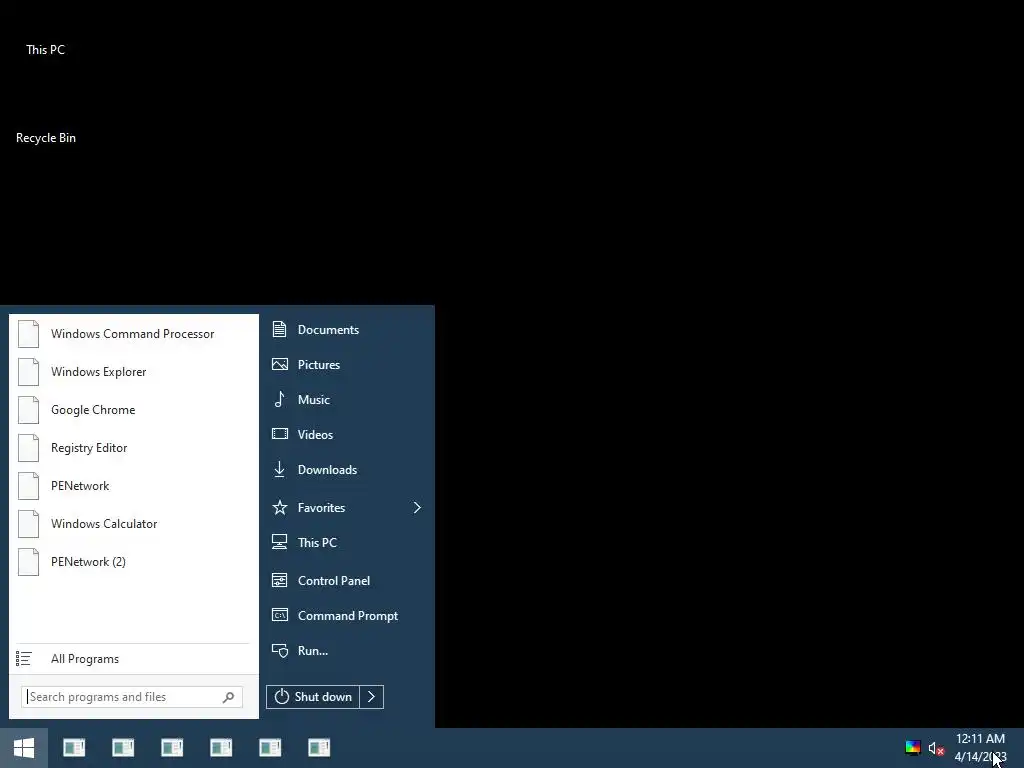Launch Google Chrome from the programs list
The width and height of the screenshot is (1024, 768).
(134, 409)
